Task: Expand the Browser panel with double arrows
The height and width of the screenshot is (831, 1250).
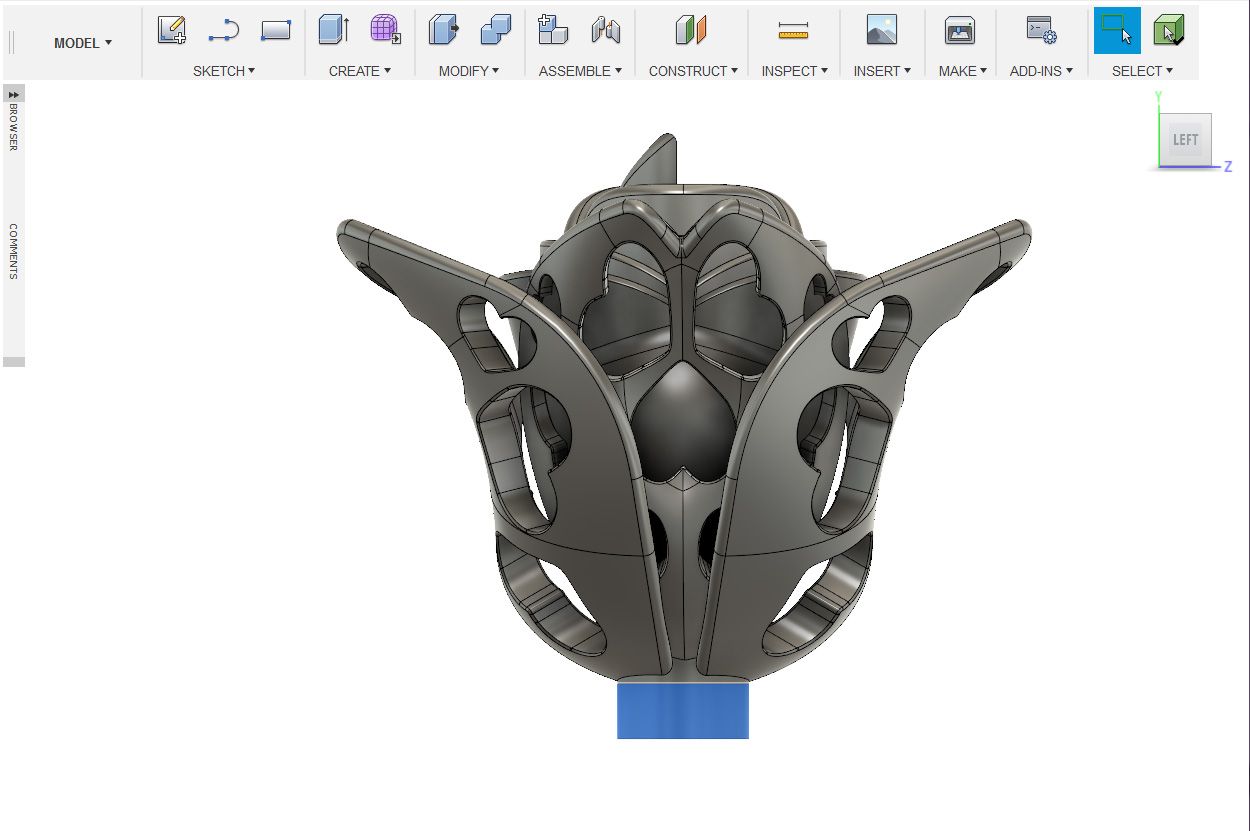Action: coord(14,93)
